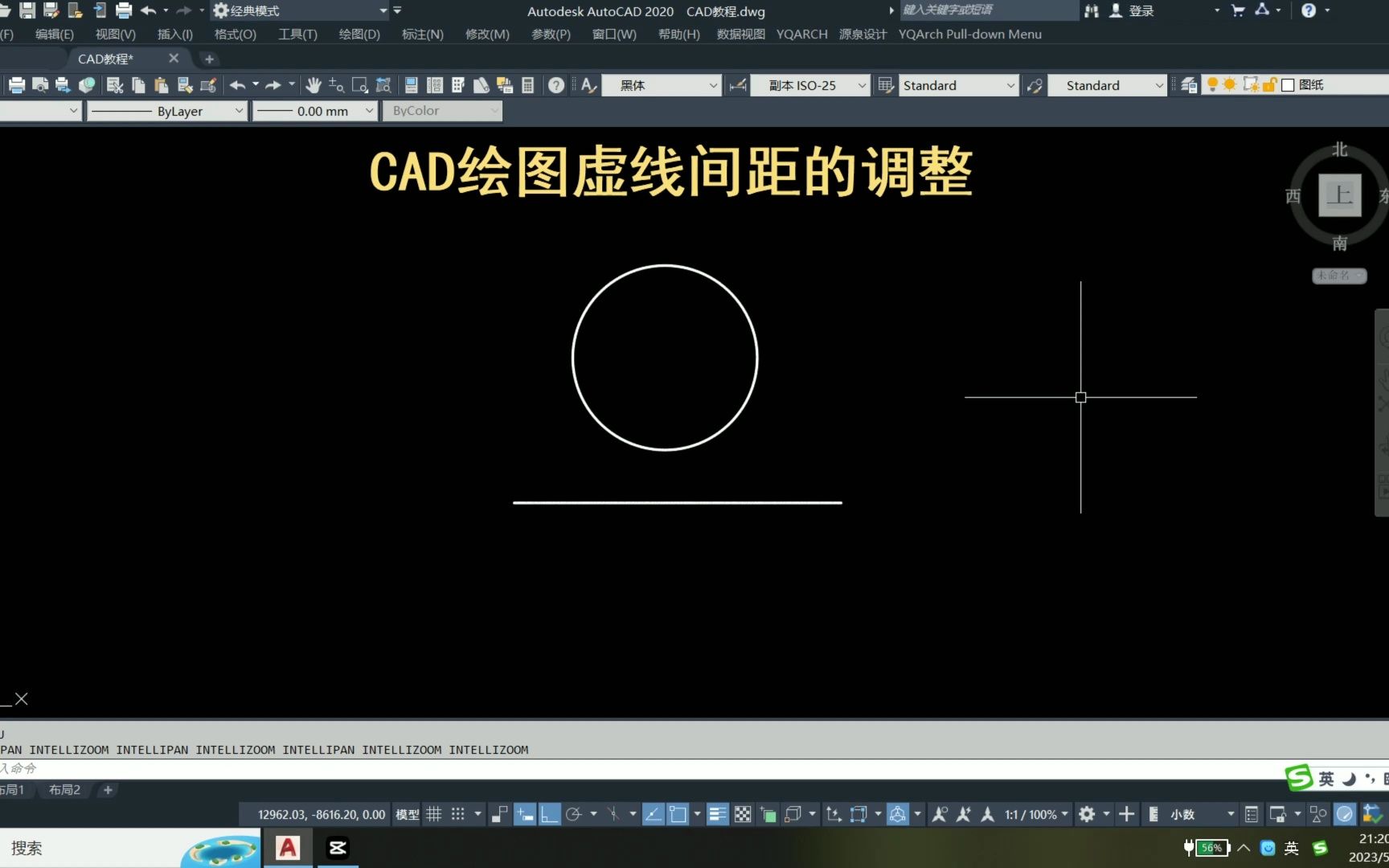Viewport: 1389px width, 868px height.
Task: Open the Block Editor icon
Action: point(208,85)
